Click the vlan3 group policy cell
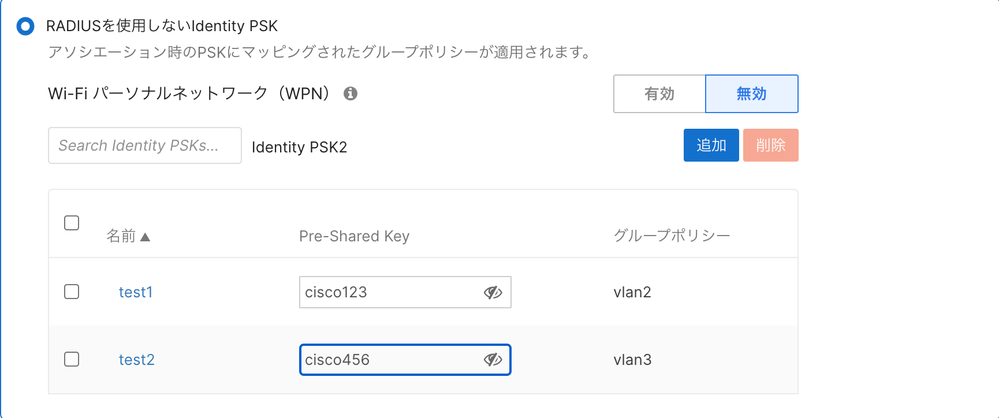Image resolution: width=999 pixels, height=418 pixels. point(633,359)
